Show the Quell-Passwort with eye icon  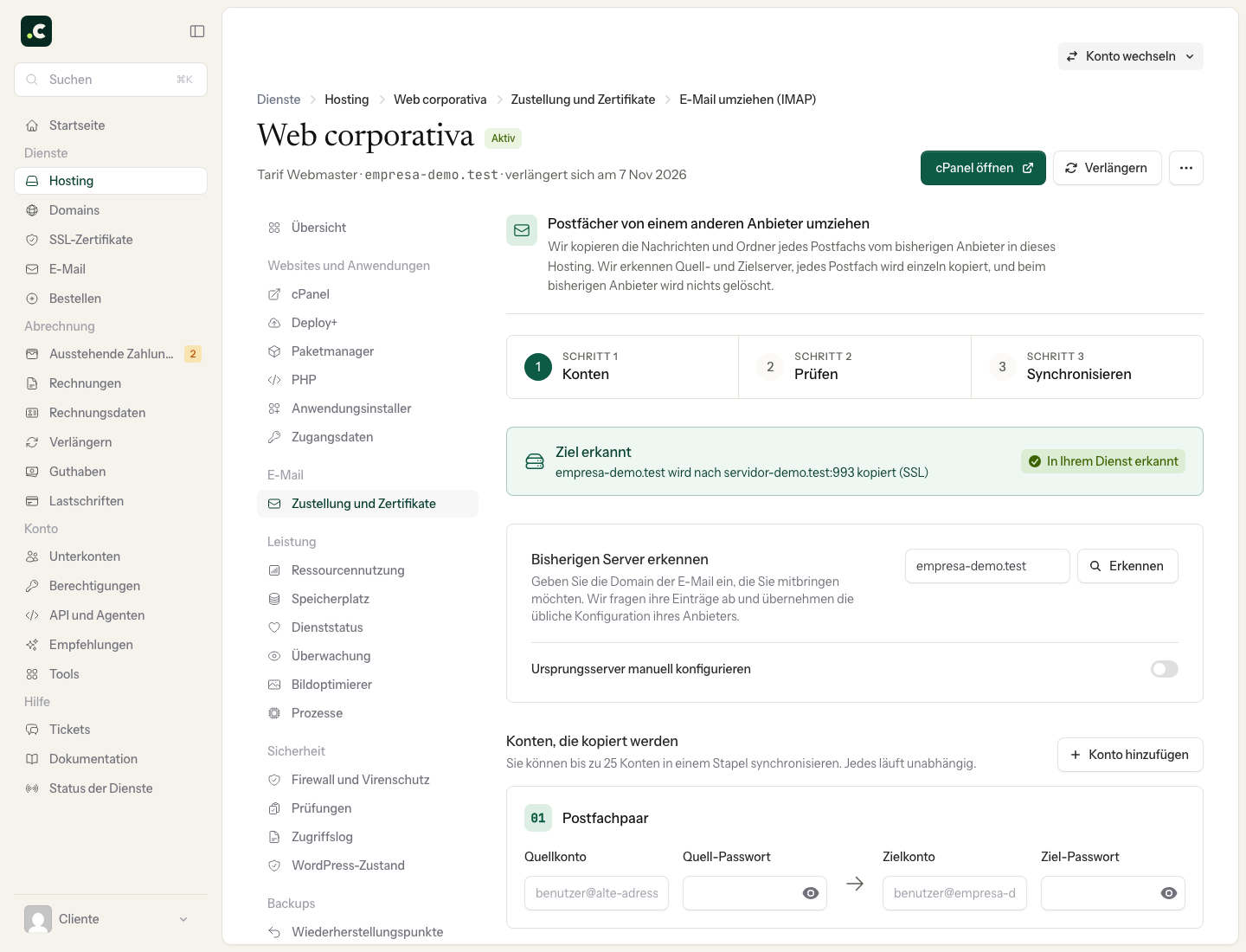[811, 893]
